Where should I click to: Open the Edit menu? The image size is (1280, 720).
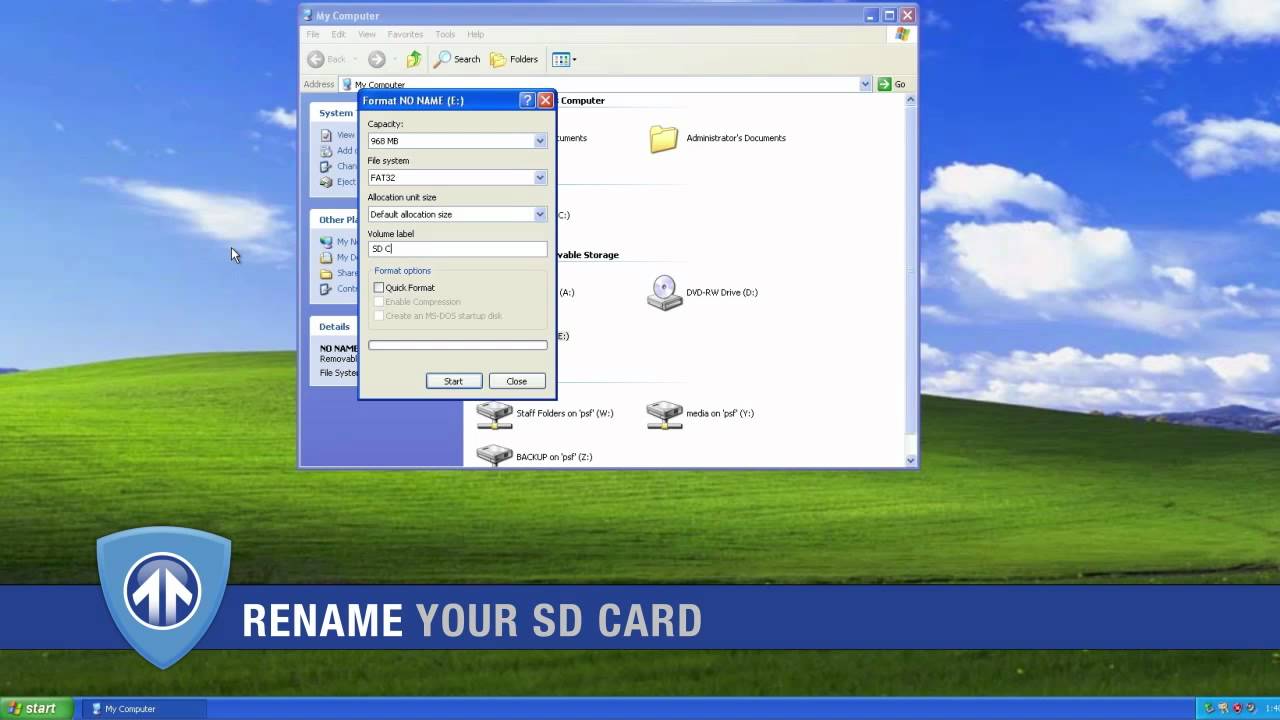[339, 34]
